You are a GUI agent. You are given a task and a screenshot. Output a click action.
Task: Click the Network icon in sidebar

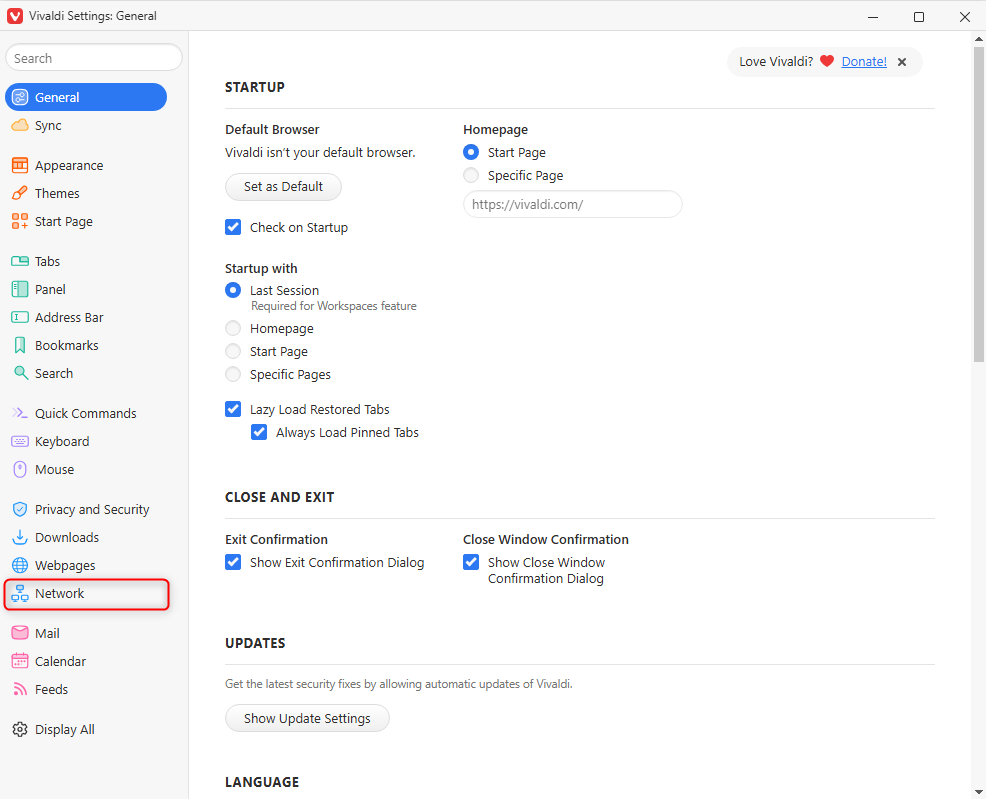(x=20, y=593)
